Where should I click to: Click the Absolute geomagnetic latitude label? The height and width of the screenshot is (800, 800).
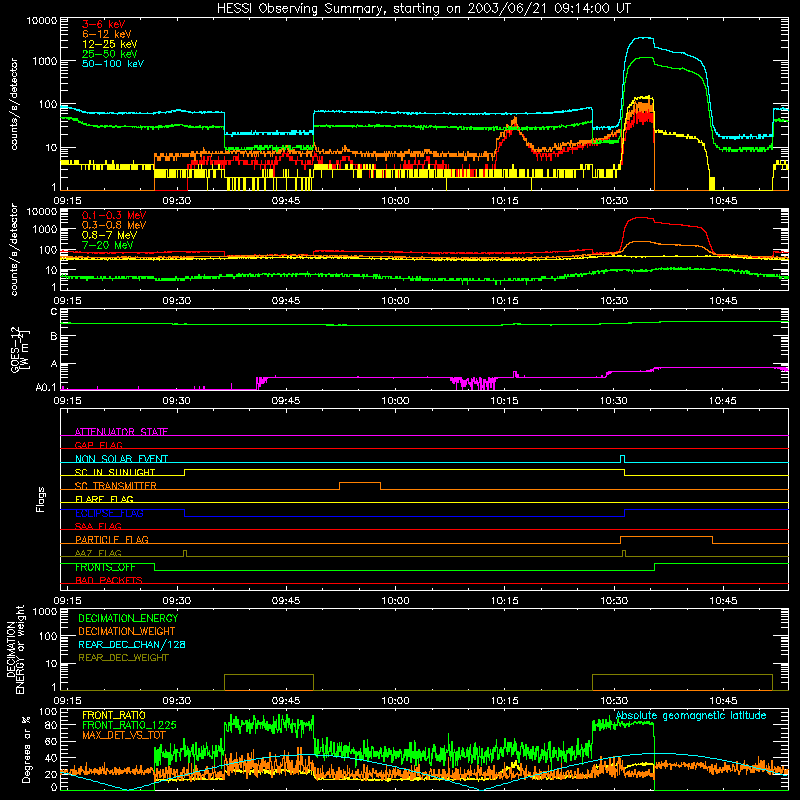691,716
